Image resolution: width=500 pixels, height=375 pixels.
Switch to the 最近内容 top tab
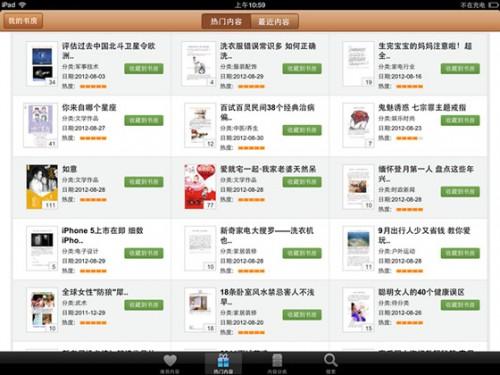(274, 22)
